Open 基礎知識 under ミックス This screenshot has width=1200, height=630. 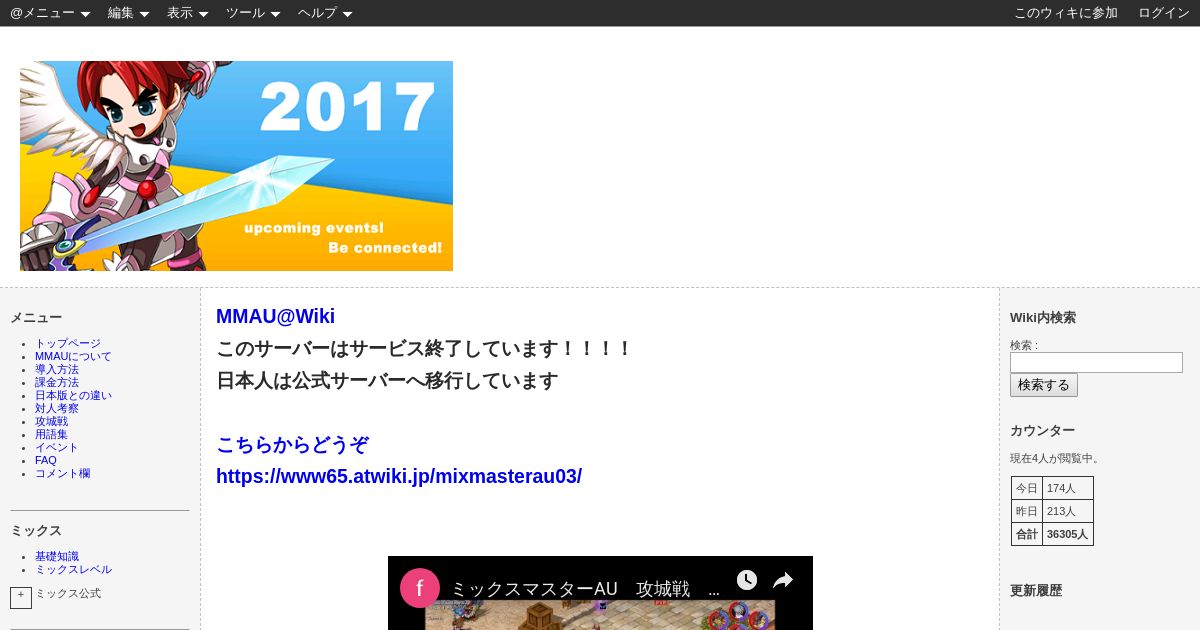coord(57,556)
